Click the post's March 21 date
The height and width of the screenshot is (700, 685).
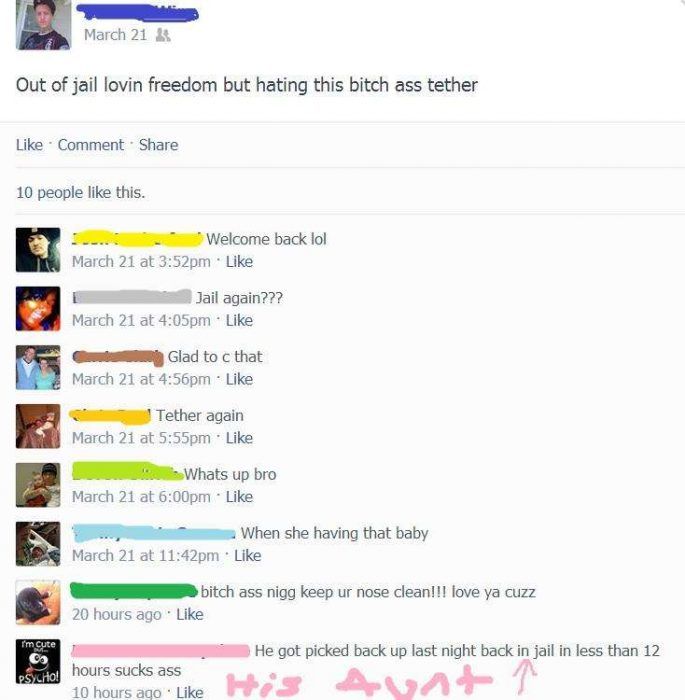coord(116,35)
